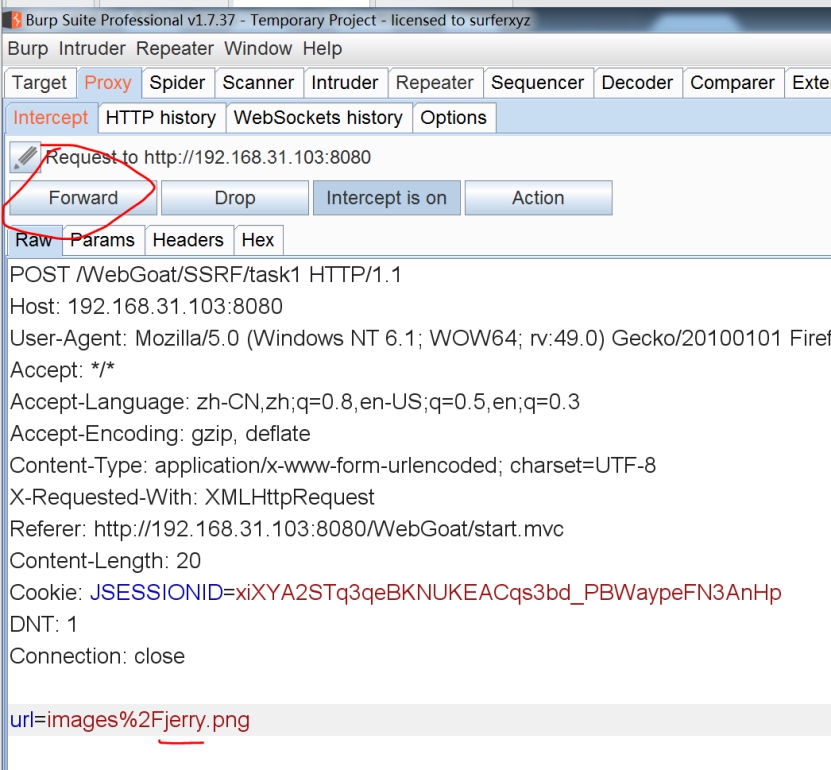The height and width of the screenshot is (770, 831).
Task: Select the Proxy tab
Action: 108,83
